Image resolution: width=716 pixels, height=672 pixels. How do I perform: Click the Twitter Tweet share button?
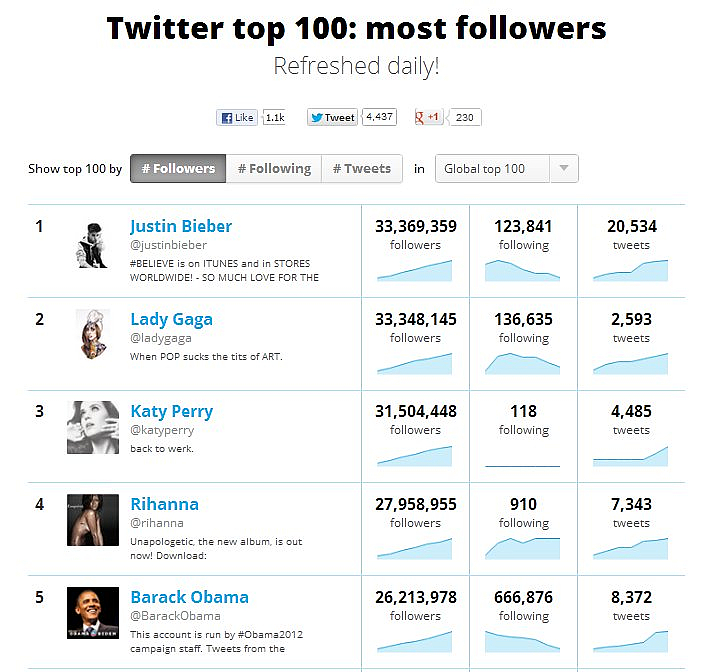[x=332, y=117]
